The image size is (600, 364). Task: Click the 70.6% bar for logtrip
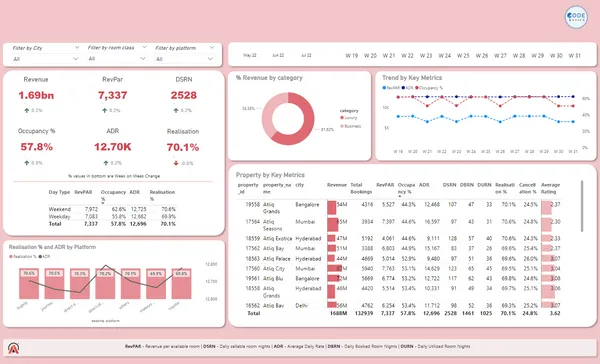tap(29, 284)
